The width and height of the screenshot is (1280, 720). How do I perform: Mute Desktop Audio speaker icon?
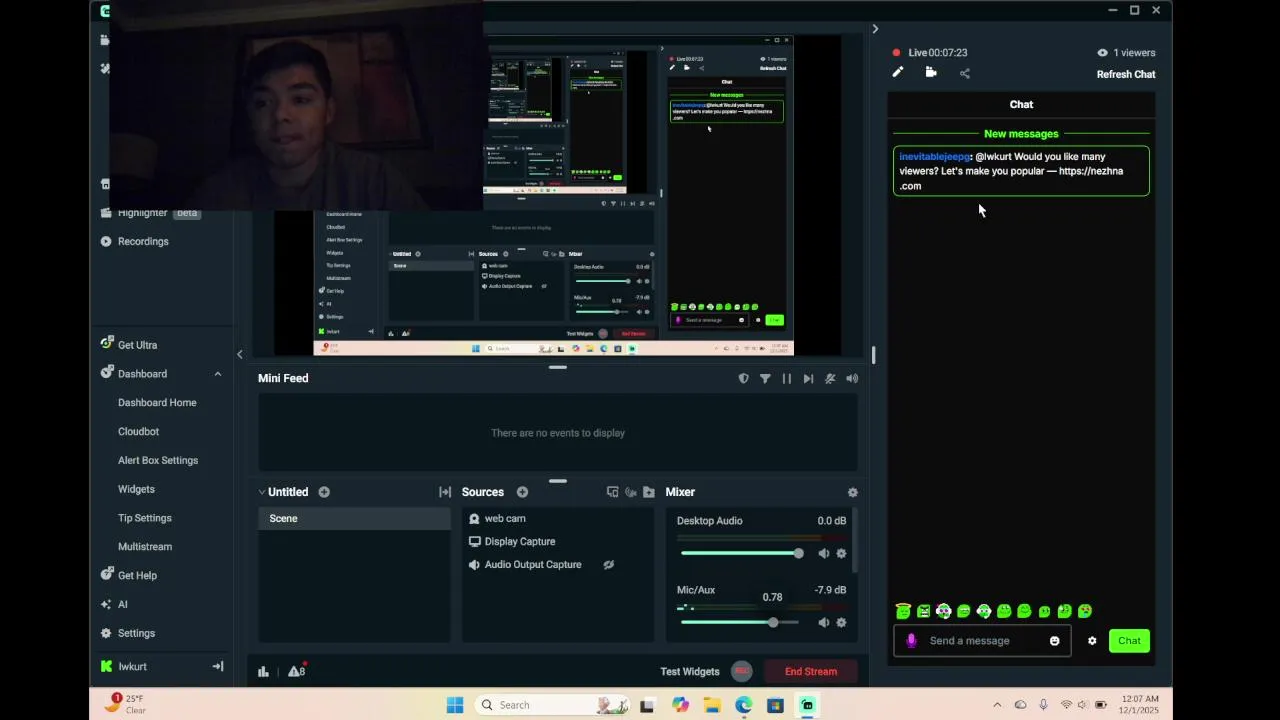(824, 553)
